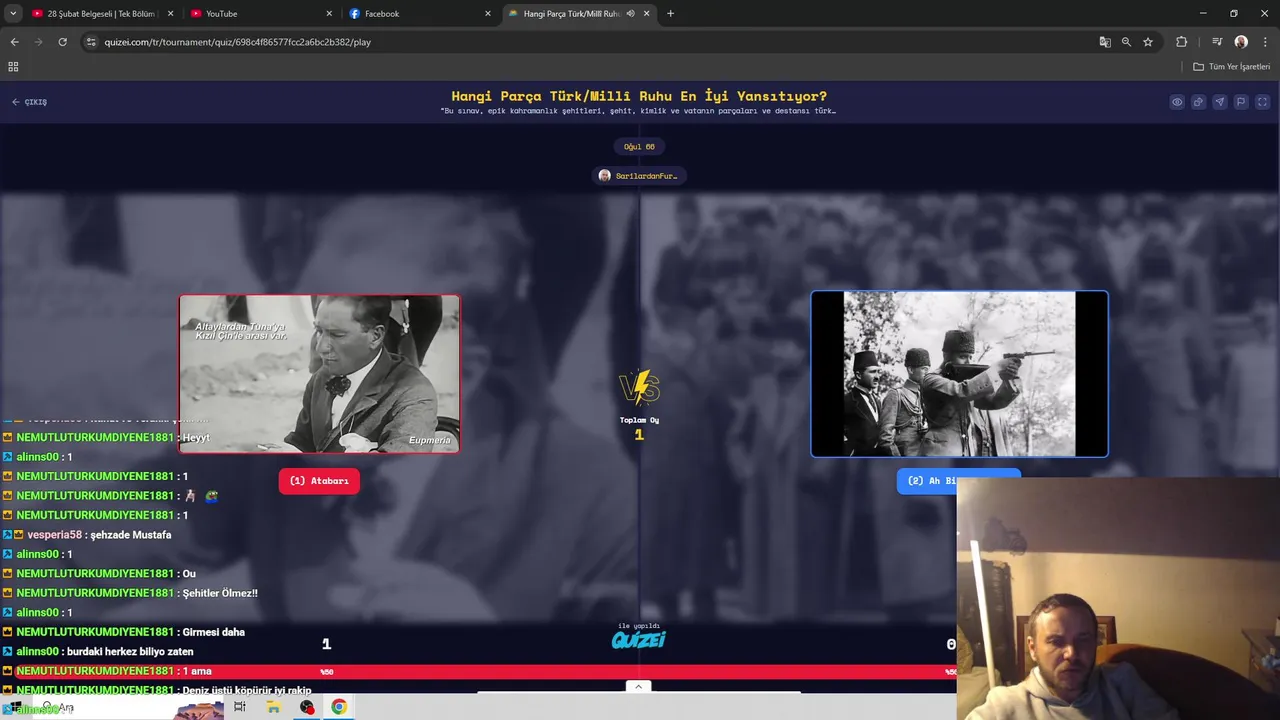
Task: Expand the bottom panel chevron
Action: pyautogui.click(x=638, y=686)
